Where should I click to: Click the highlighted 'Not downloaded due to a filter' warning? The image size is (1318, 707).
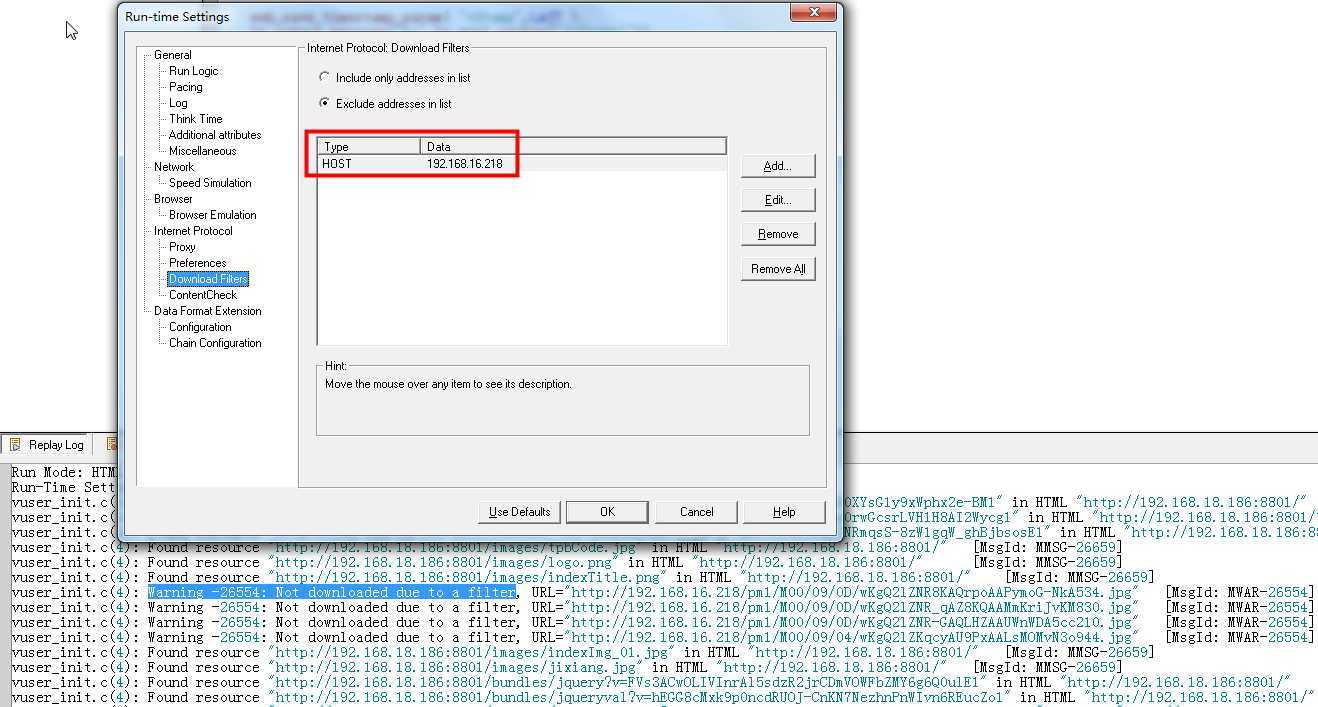click(x=332, y=592)
